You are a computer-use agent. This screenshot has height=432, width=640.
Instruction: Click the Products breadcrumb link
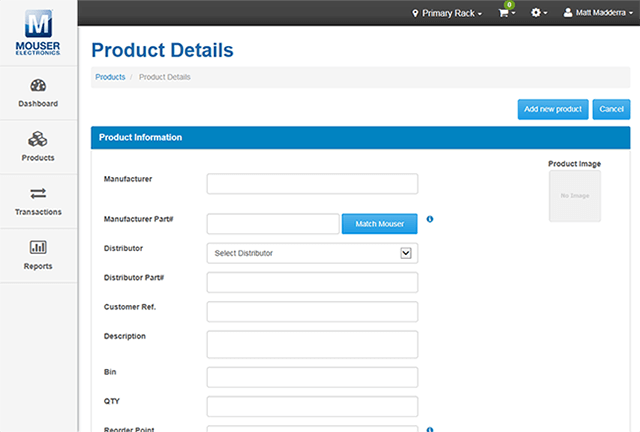(110, 77)
